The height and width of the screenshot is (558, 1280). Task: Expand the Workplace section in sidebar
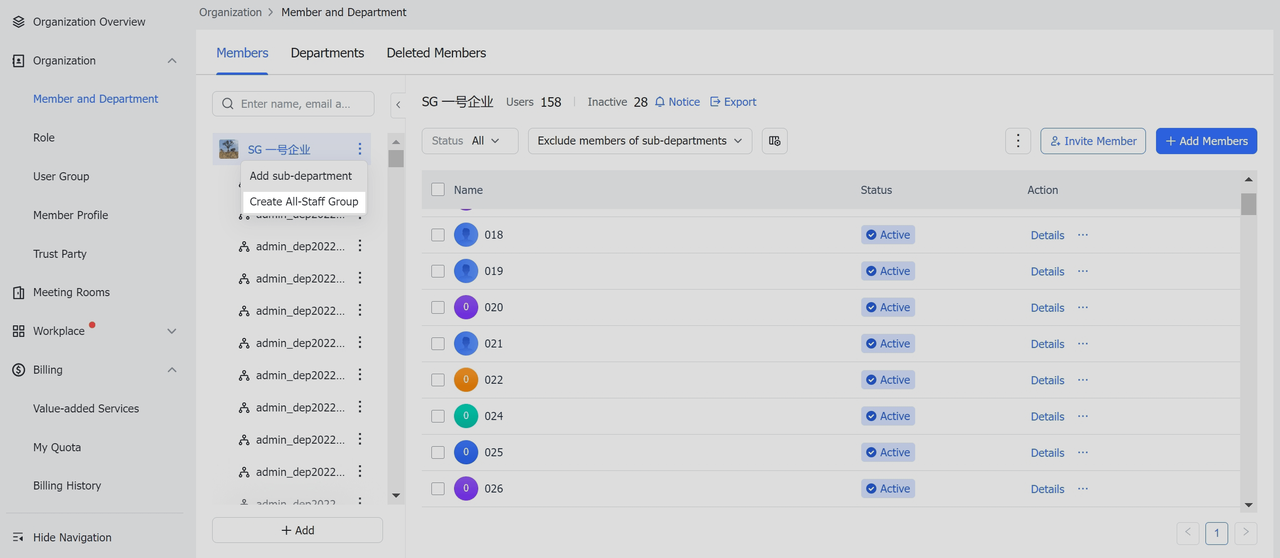tap(171, 331)
